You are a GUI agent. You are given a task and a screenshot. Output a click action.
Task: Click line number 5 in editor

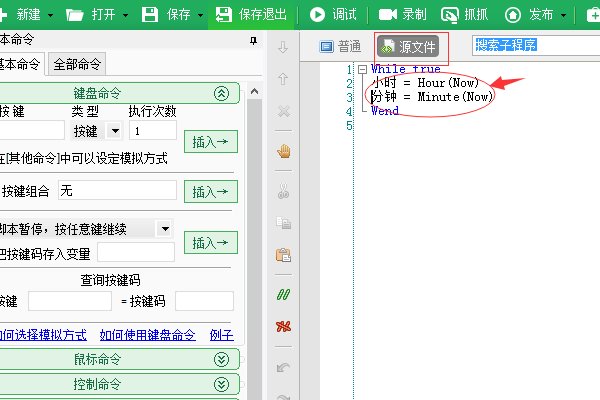[349, 125]
